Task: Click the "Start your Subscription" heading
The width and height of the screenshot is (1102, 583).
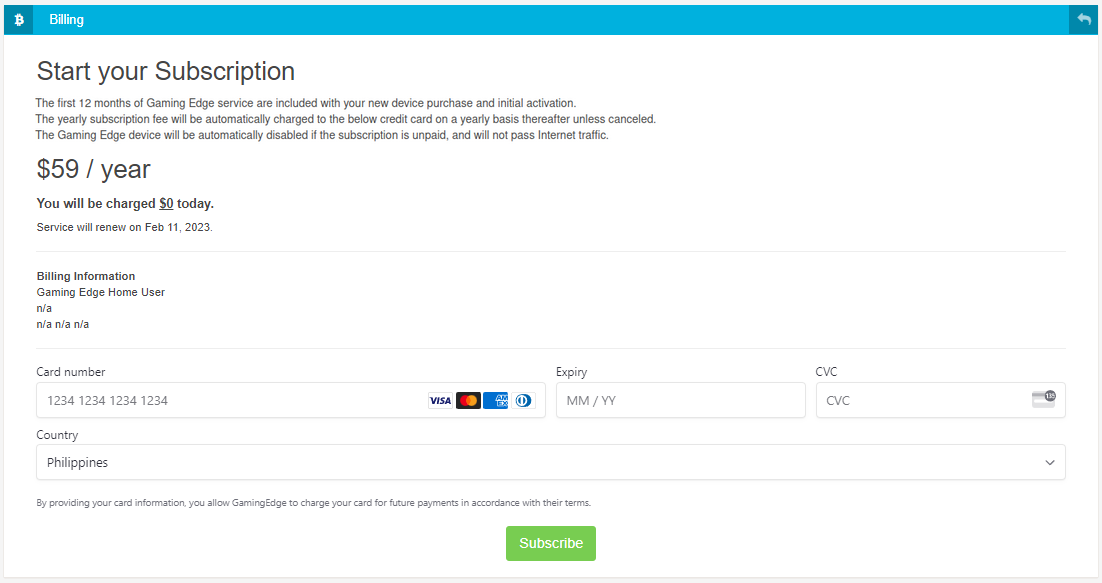Action: (166, 71)
